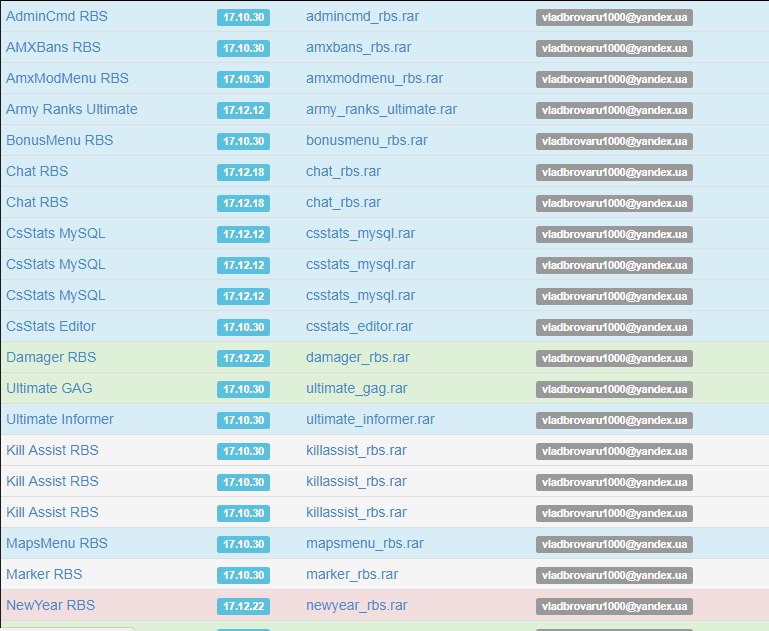Viewport: 769px width, 631px height.
Task: Open the BonusMenu RBS plugin link
Action: [60, 140]
